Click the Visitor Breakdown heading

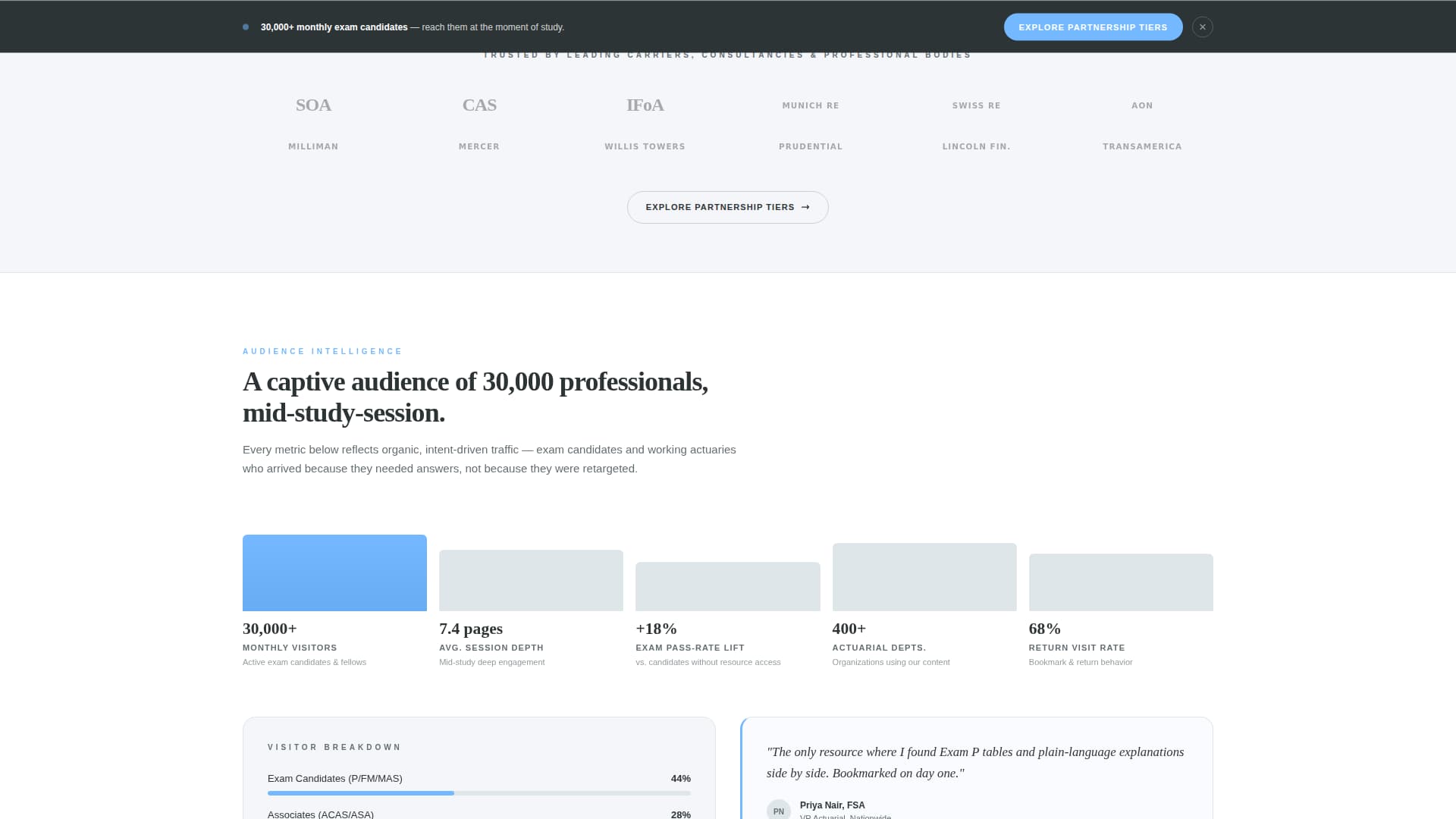click(x=334, y=747)
